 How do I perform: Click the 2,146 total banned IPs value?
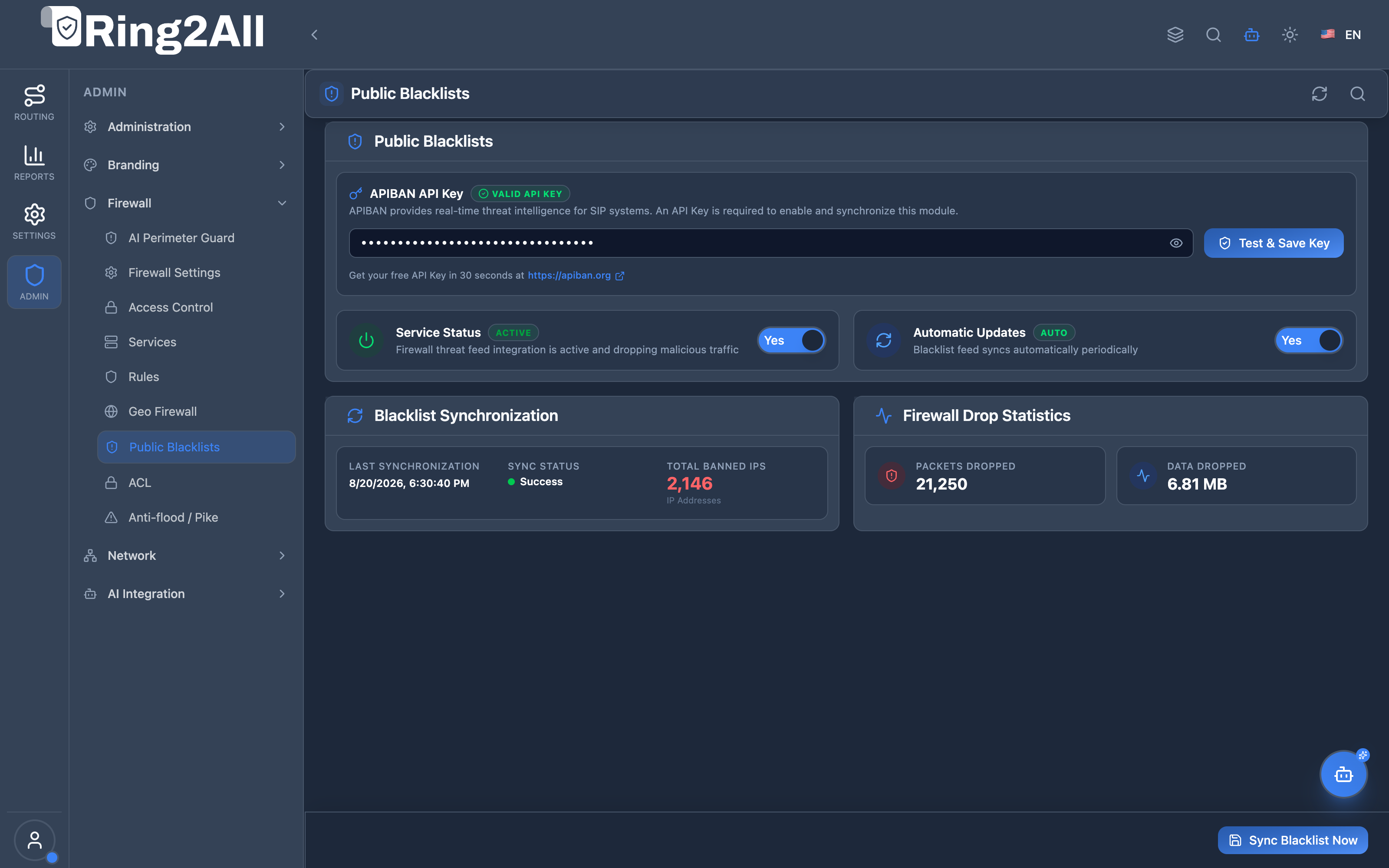pos(689,483)
